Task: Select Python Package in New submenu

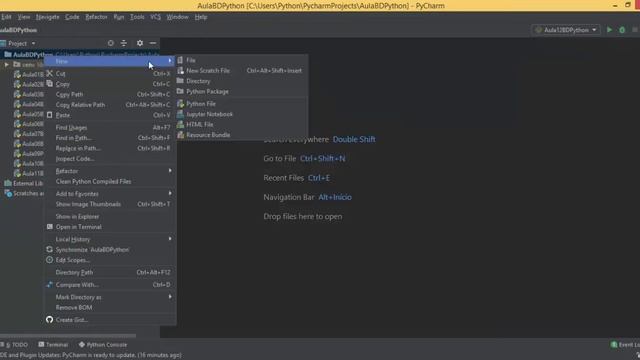Action: pyautogui.click(x=242, y=91)
